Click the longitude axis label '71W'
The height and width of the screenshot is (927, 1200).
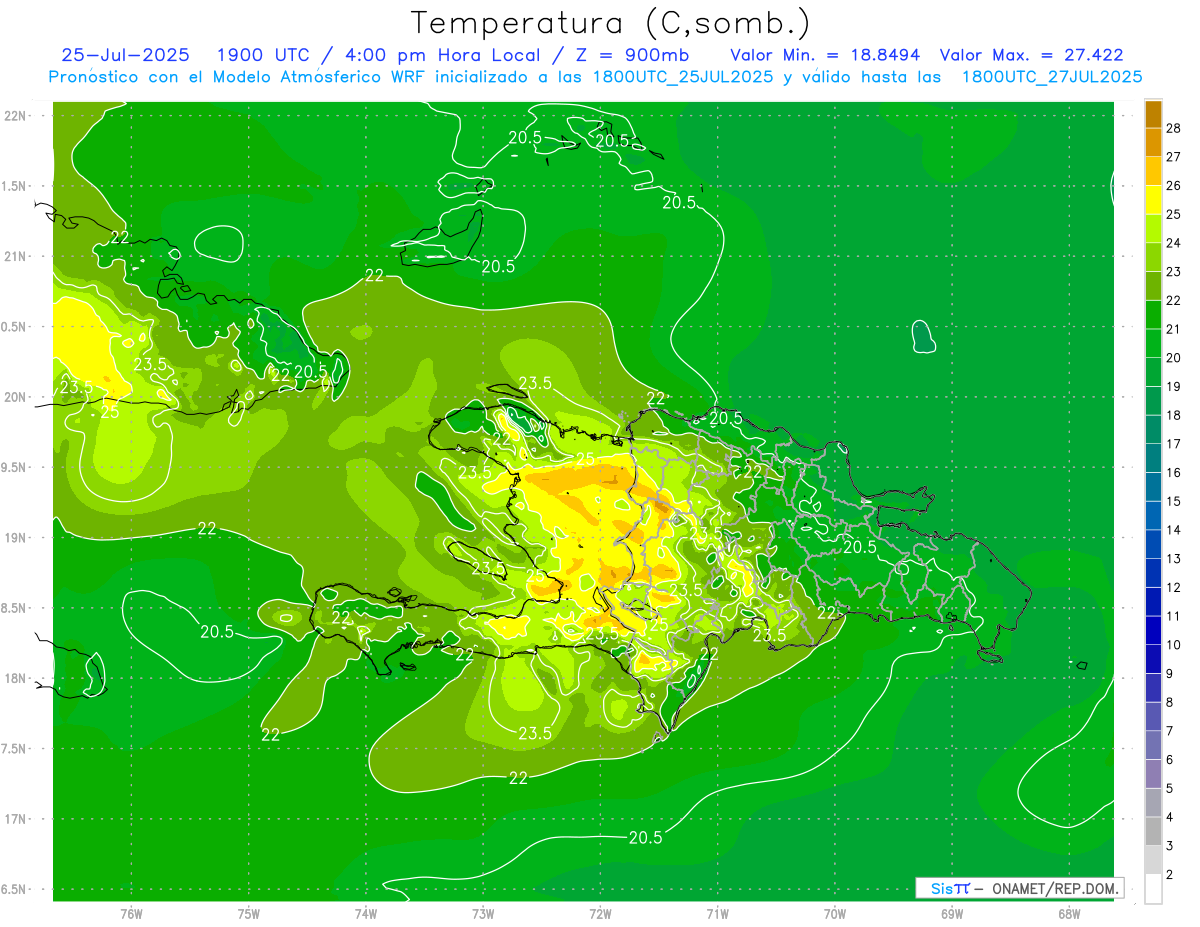click(717, 914)
